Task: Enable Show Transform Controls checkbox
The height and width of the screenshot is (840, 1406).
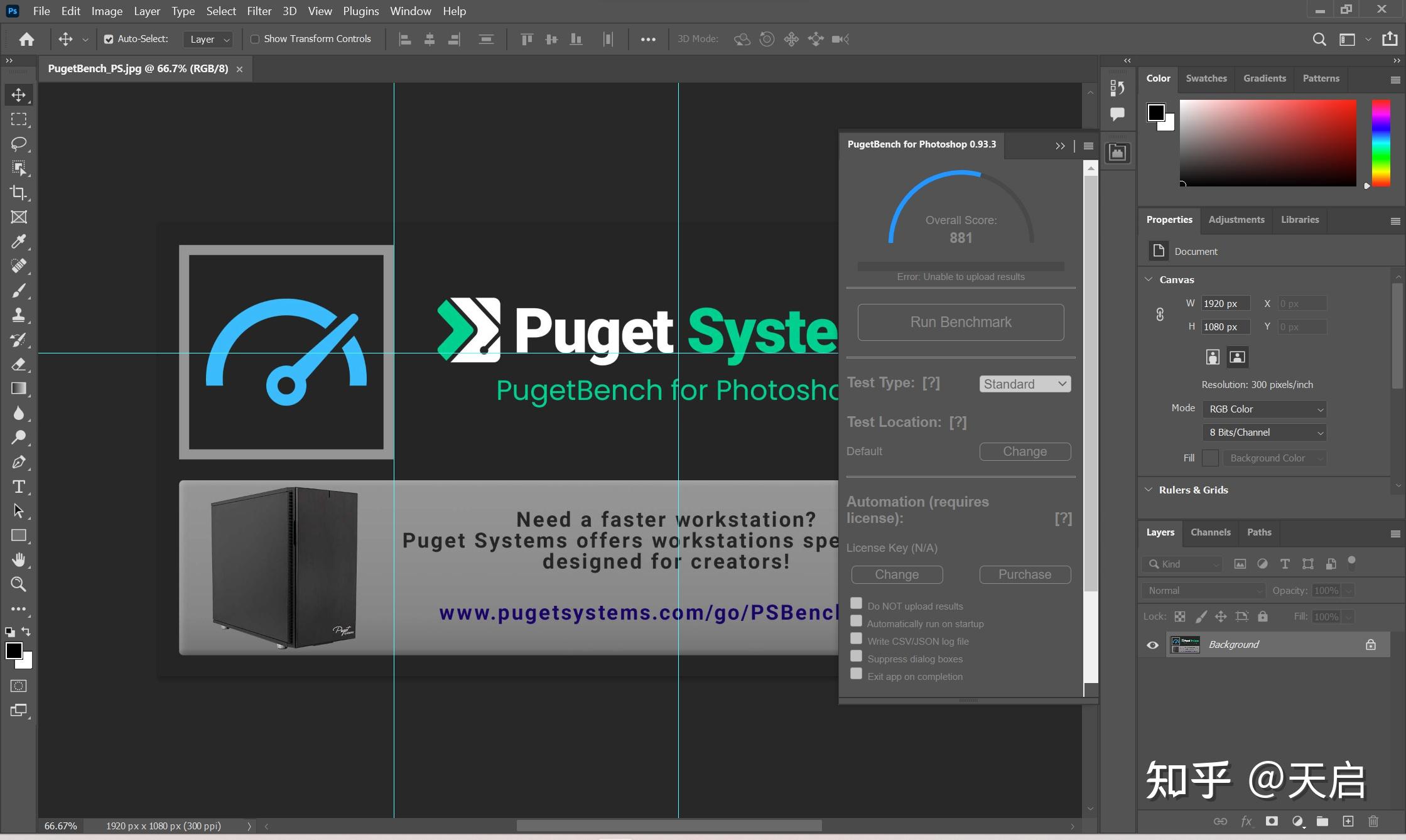Action: 255,39
